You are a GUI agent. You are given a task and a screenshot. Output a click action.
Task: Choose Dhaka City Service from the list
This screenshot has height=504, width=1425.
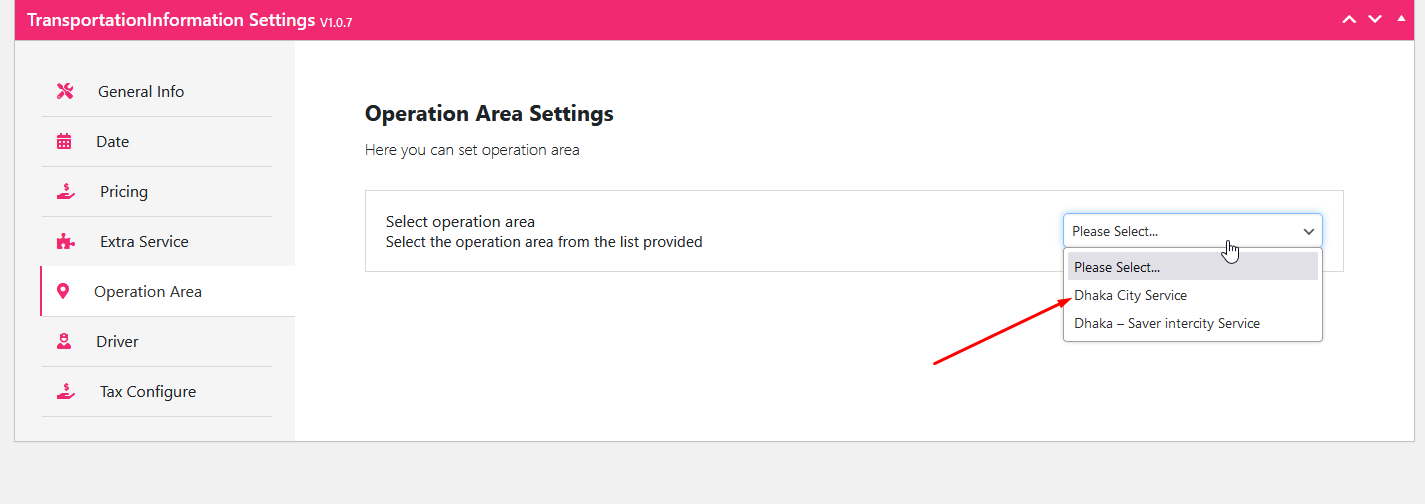click(1130, 296)
